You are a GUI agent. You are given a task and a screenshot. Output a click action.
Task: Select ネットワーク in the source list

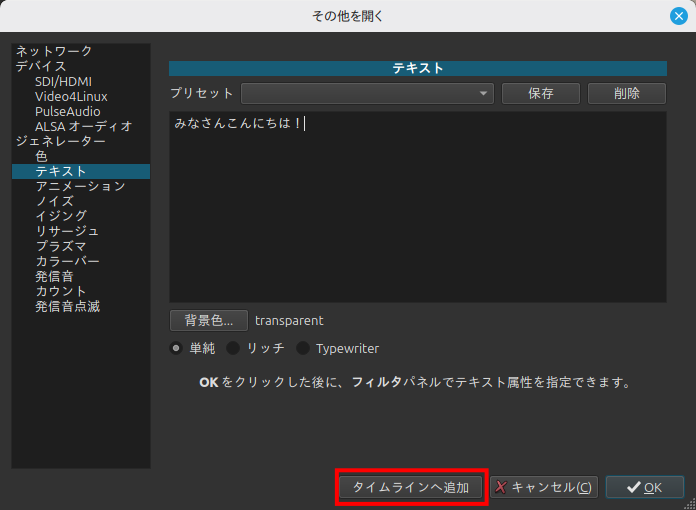54,51
